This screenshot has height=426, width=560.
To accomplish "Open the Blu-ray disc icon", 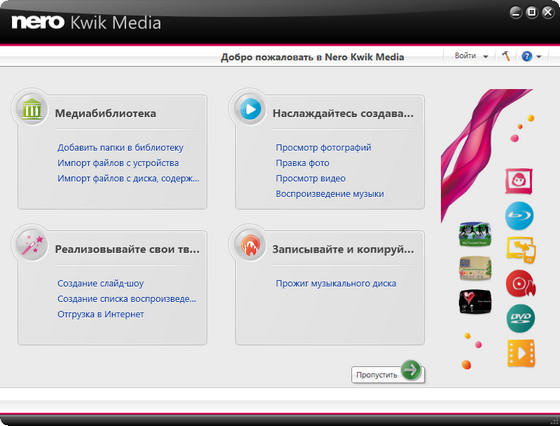I will [519, 216].
